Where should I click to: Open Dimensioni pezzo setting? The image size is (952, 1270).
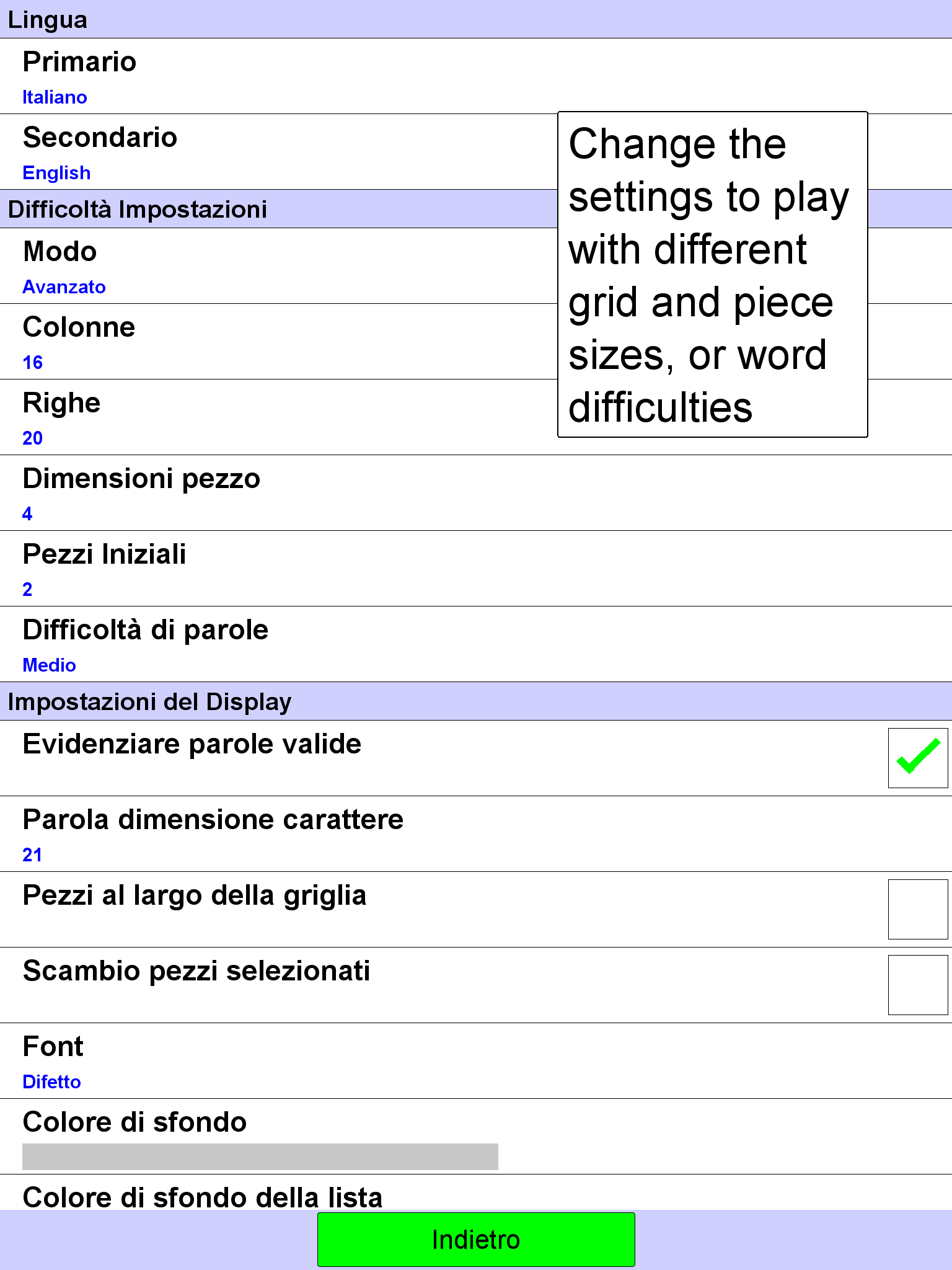point(476,493)
